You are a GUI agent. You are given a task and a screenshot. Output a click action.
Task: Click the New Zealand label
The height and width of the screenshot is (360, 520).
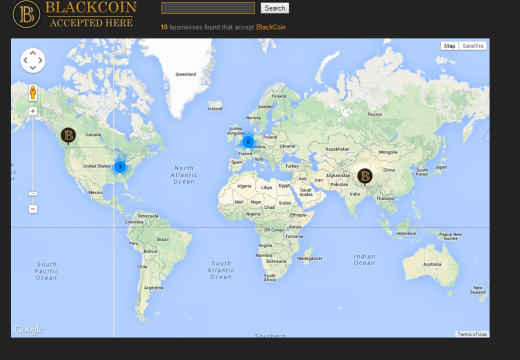click(478, 290)
